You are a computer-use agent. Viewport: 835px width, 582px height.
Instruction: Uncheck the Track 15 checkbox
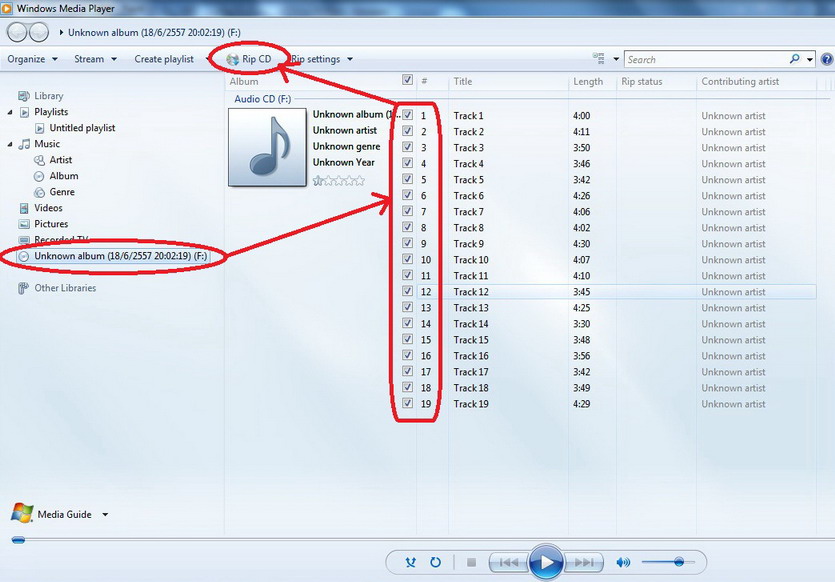click(407, 339)
